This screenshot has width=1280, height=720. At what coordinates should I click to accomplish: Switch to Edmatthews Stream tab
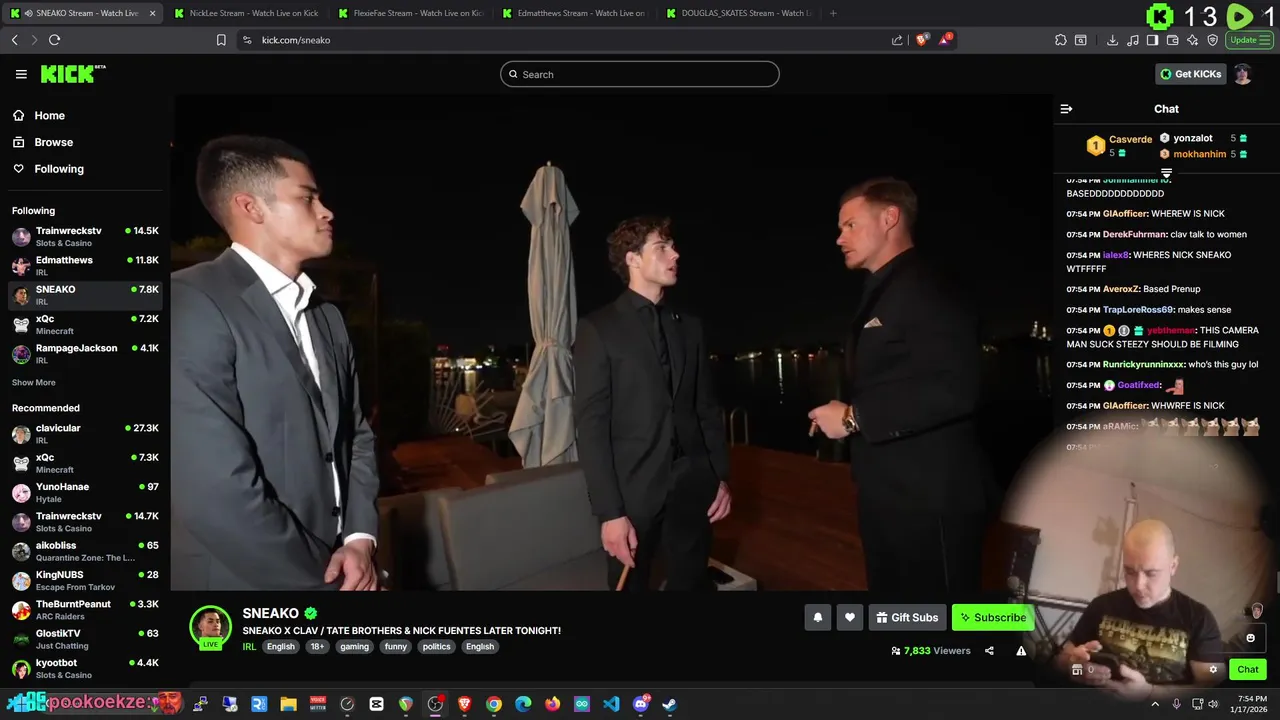(574, 13)
